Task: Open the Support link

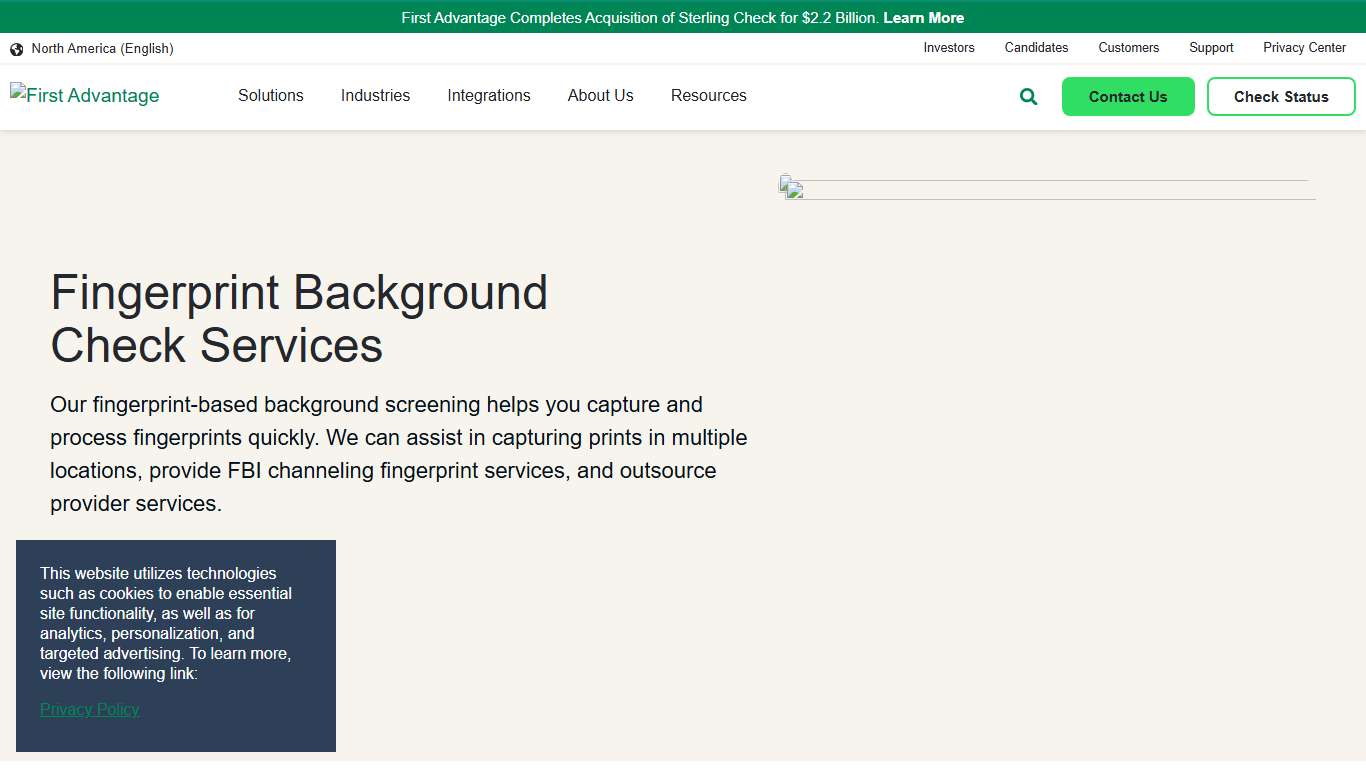Action: pos(1211,47)
